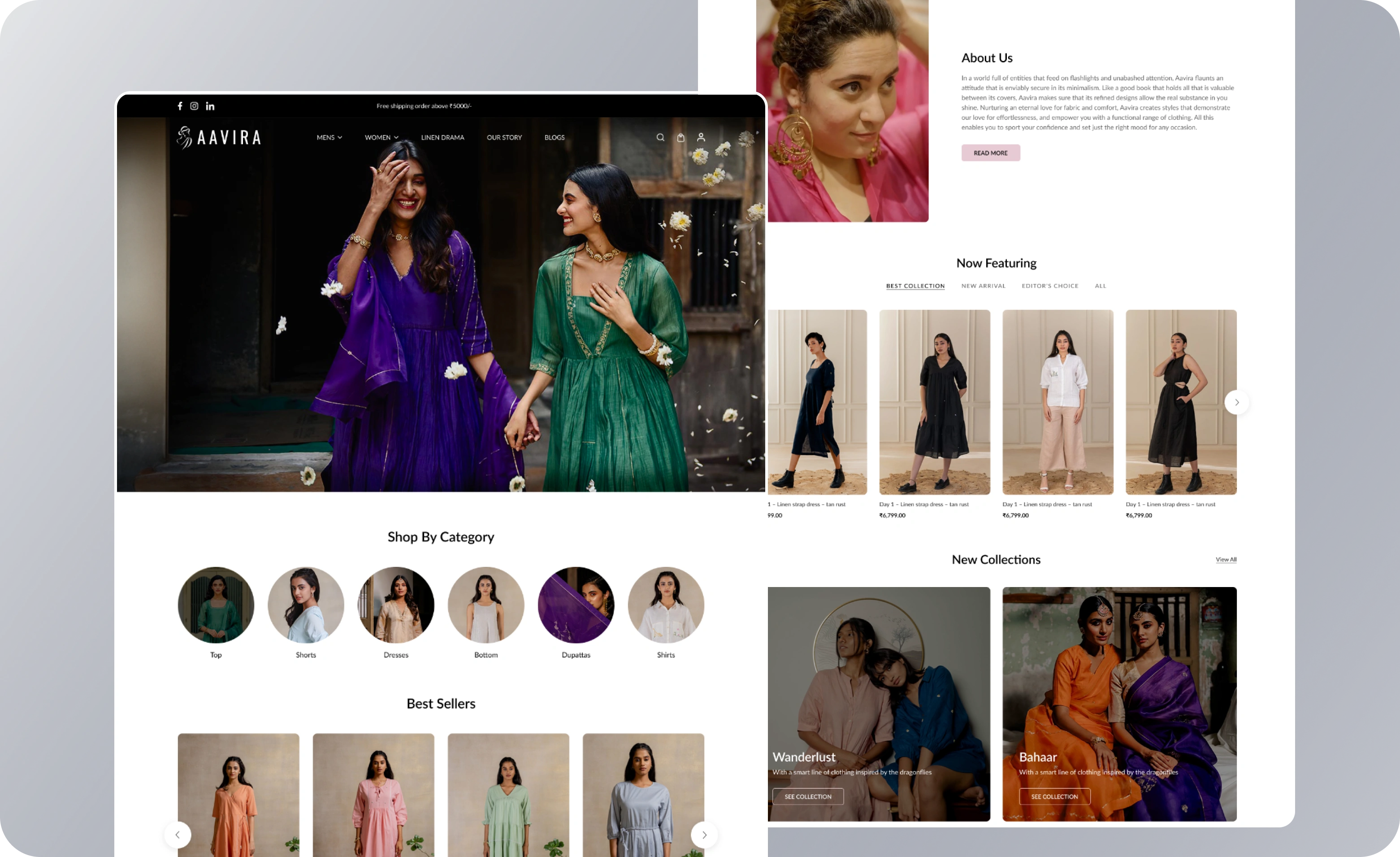Image resolution: width=1400 pixels, height=857 pixels.
Task: Open the pink dress Best Sellers product
Action: (373, 795)
